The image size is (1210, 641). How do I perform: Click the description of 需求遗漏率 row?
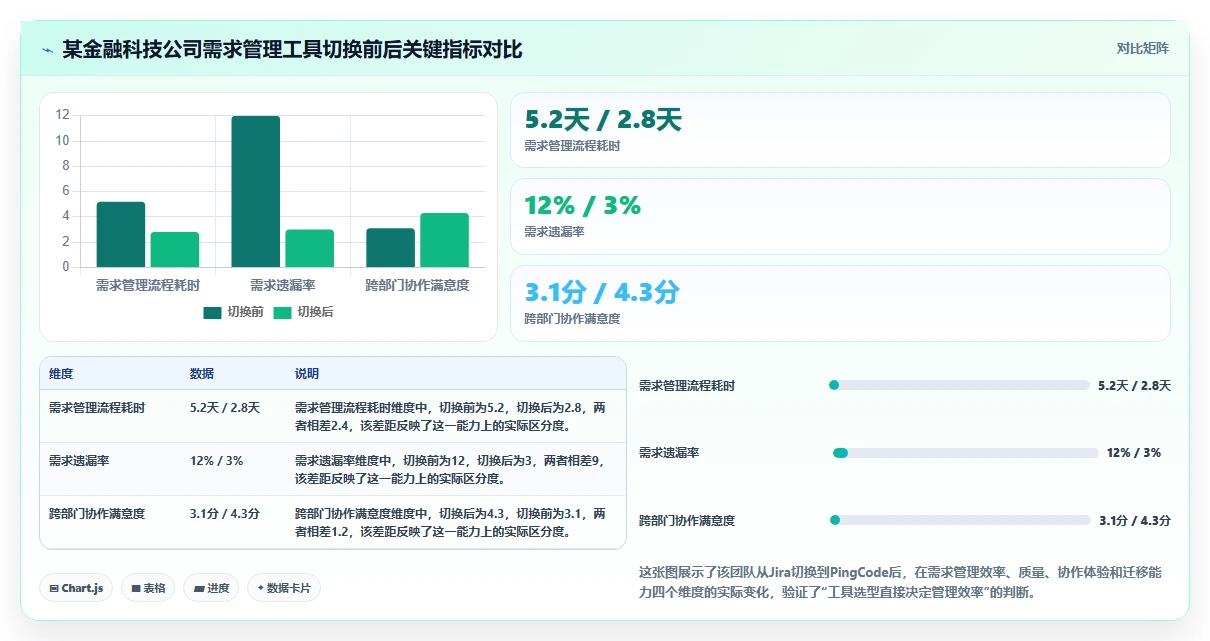(448, 470)
